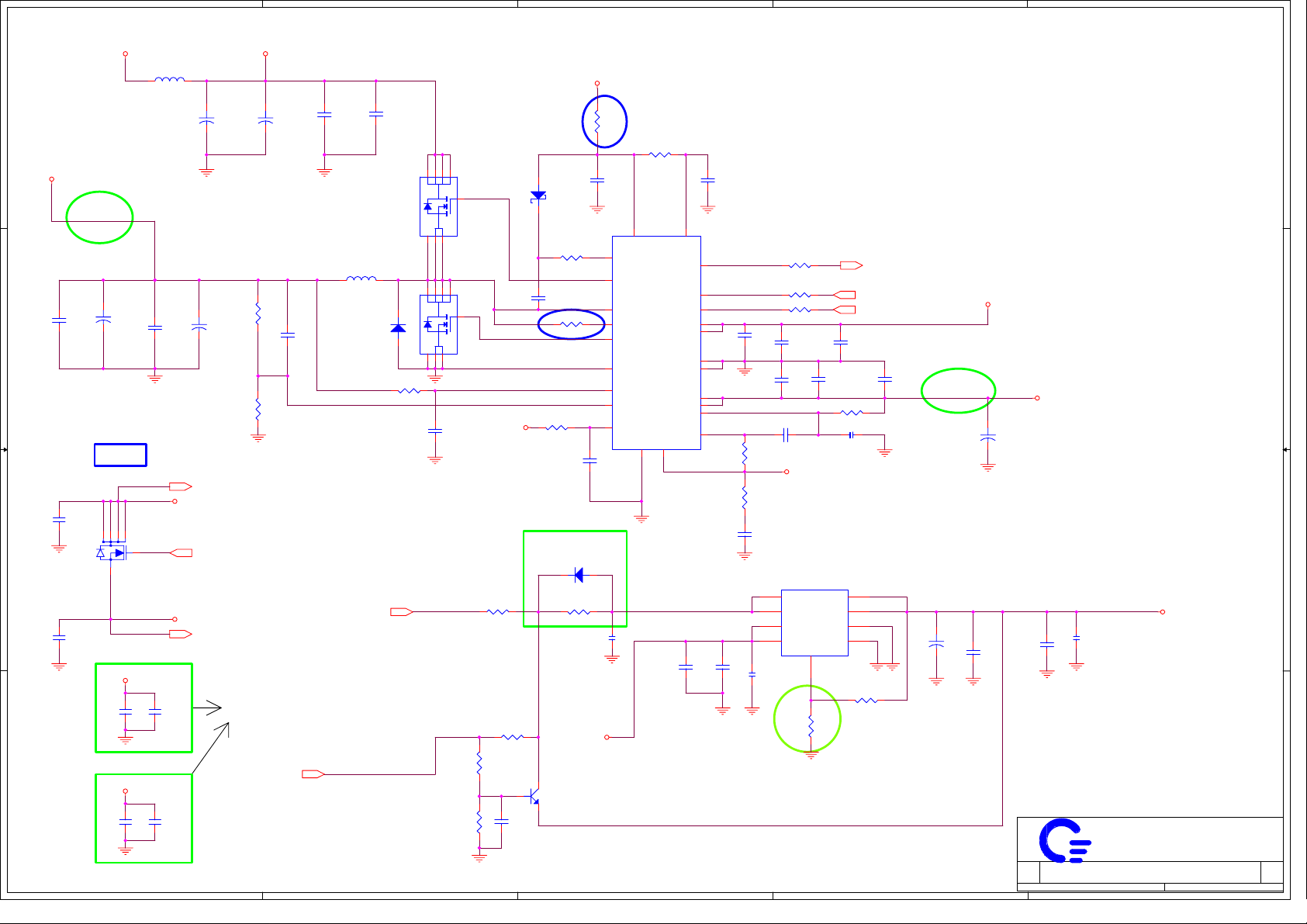The width and height of the screenshot is (1307, 924).
Task: Click the blue logo in the title block
Action: (1065, 840)
